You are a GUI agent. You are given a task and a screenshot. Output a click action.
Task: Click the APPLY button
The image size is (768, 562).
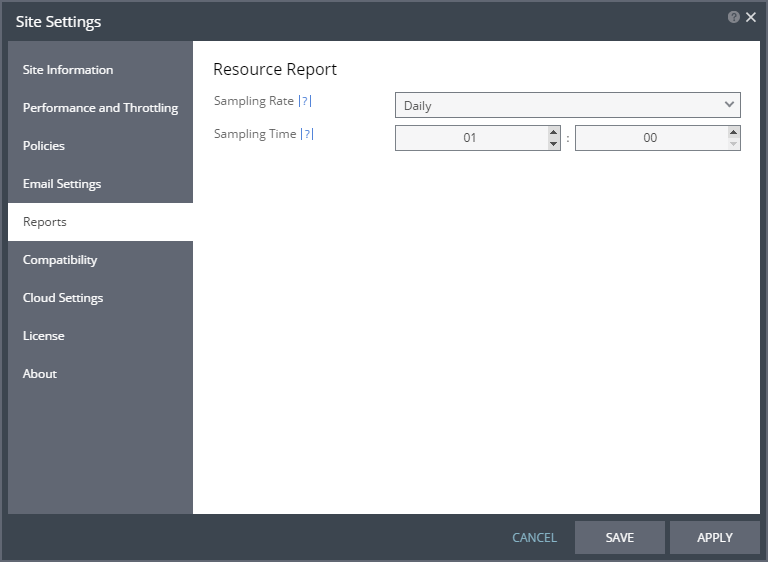715,538
